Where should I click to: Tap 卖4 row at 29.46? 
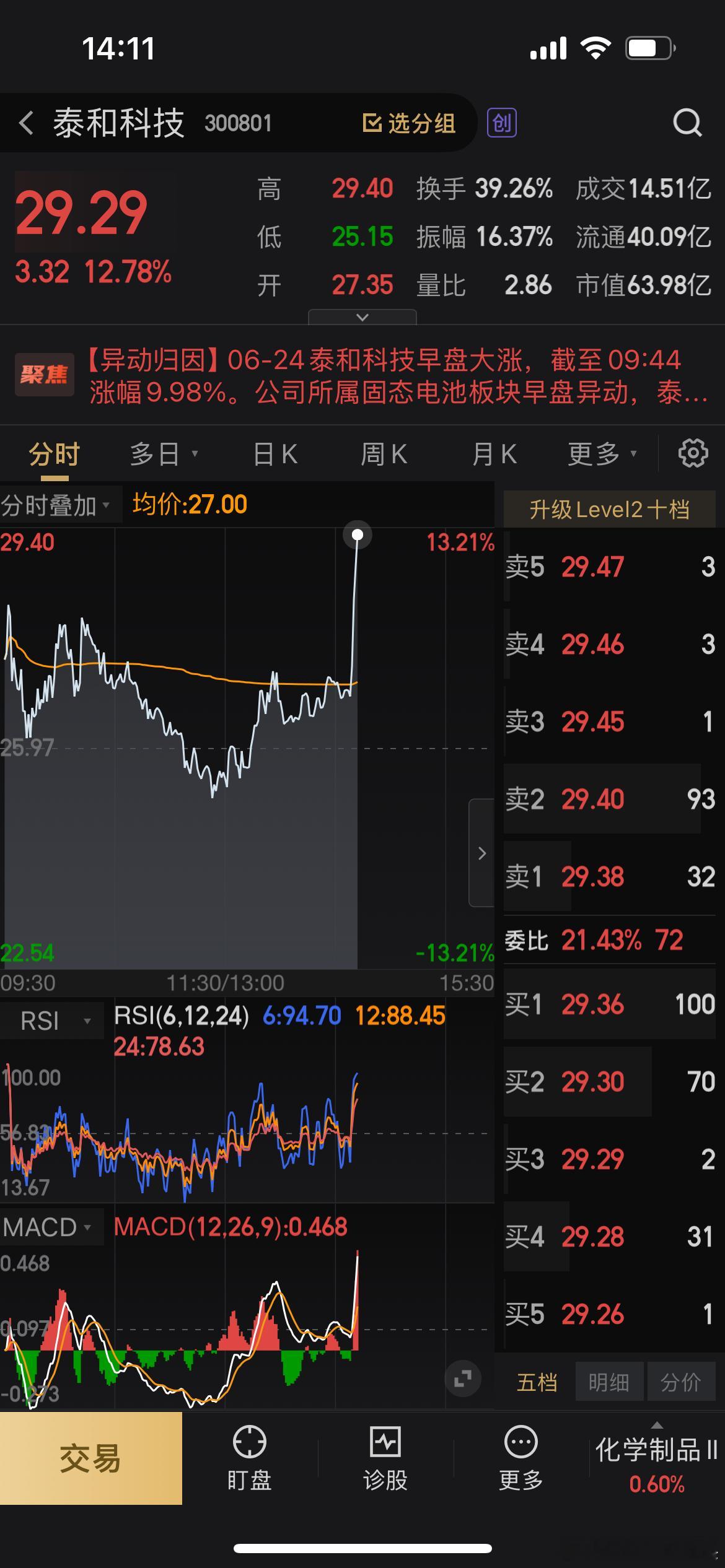pyautogui.click(x=610, y=644)
